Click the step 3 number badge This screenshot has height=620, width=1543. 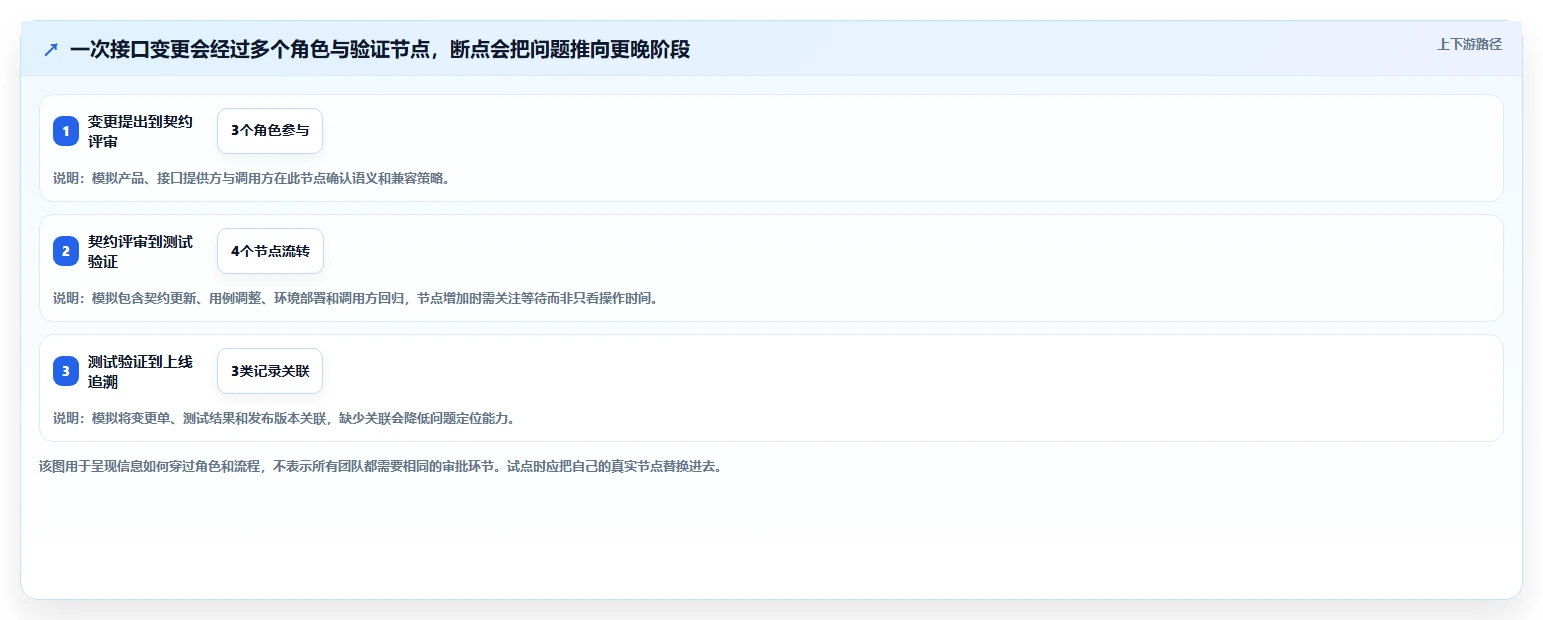click(66, 371)
